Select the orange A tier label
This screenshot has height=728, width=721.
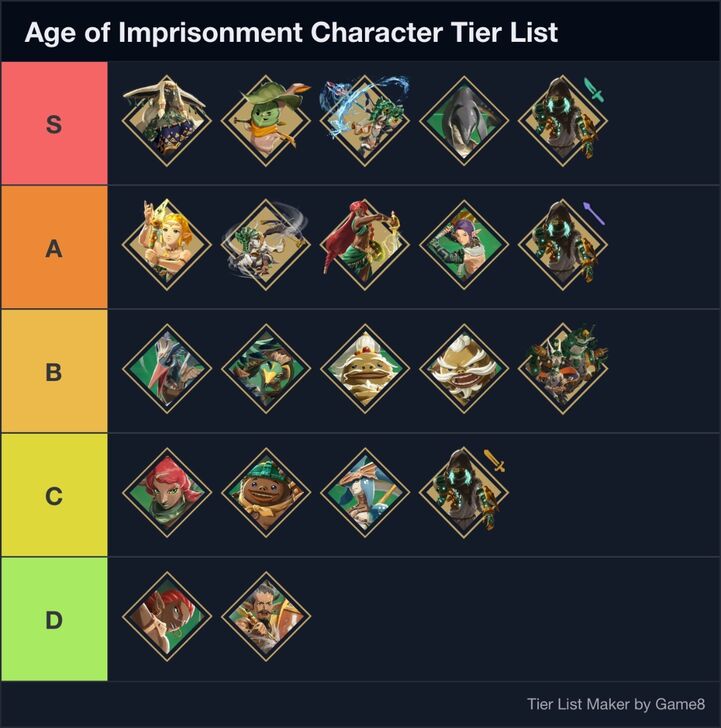pos(54,248)
